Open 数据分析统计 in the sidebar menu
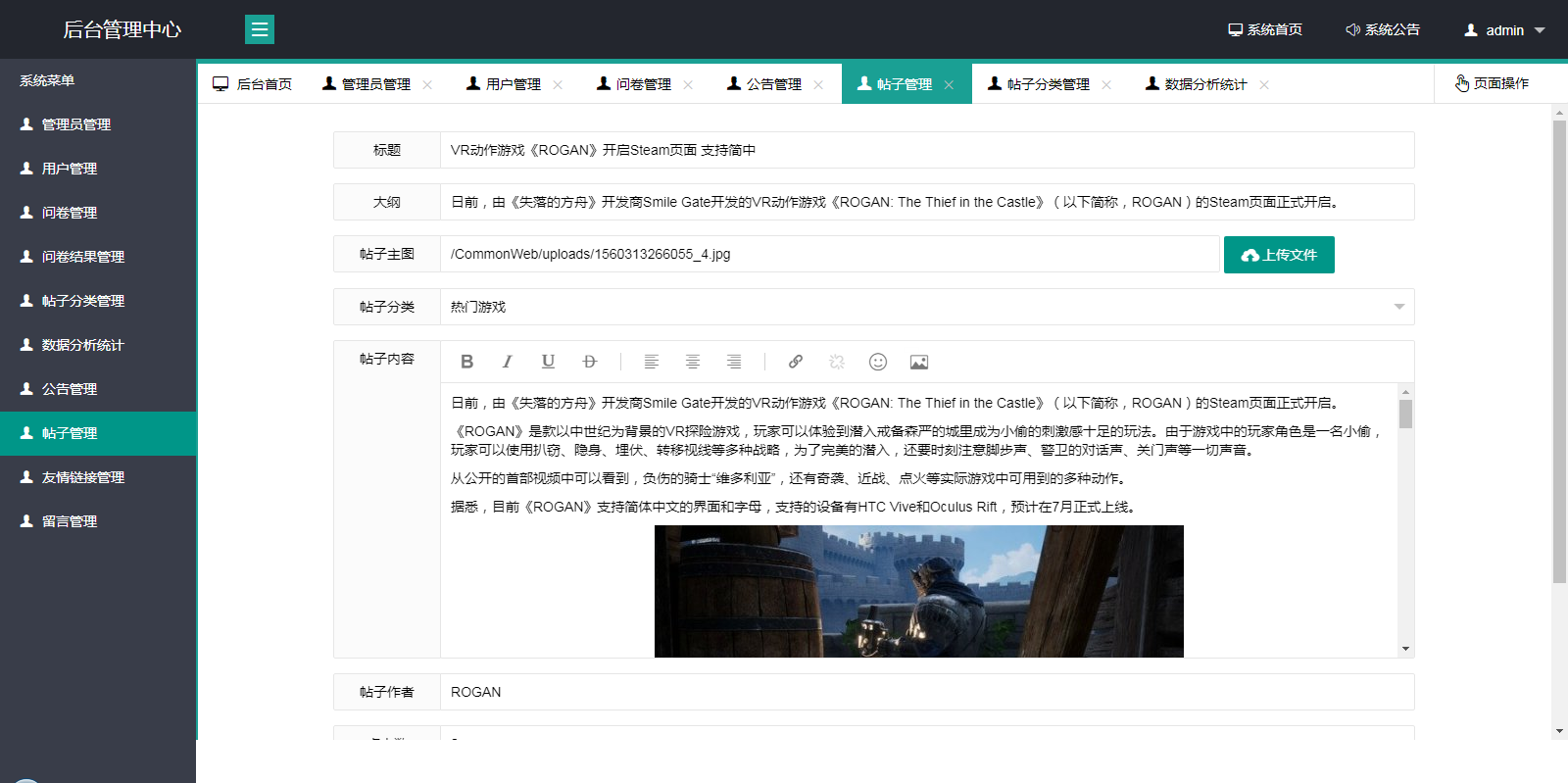This screenshot has height=783, width=1568. (98, 345)
